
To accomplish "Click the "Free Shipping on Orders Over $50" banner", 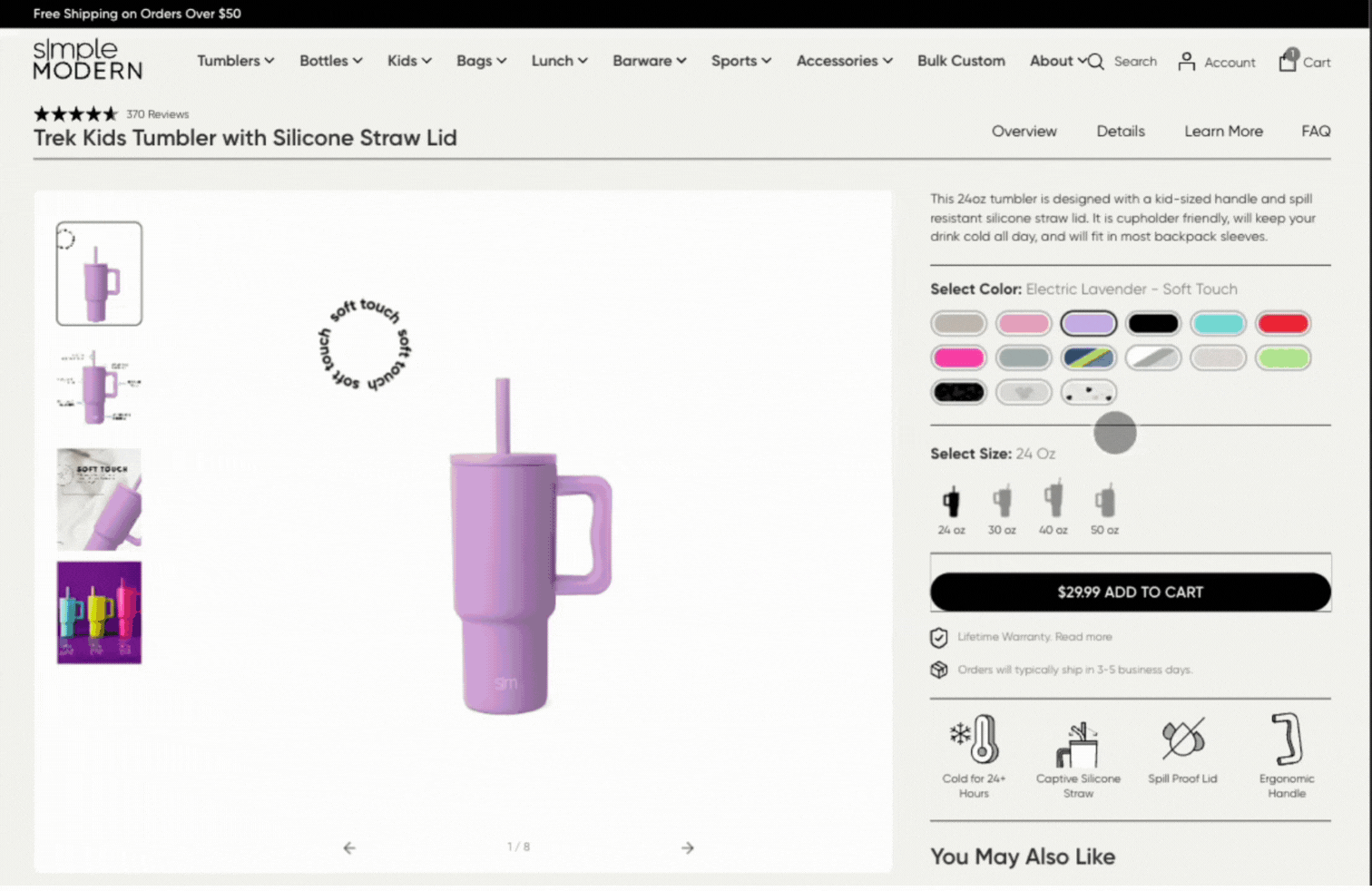I will click(137, 14).
